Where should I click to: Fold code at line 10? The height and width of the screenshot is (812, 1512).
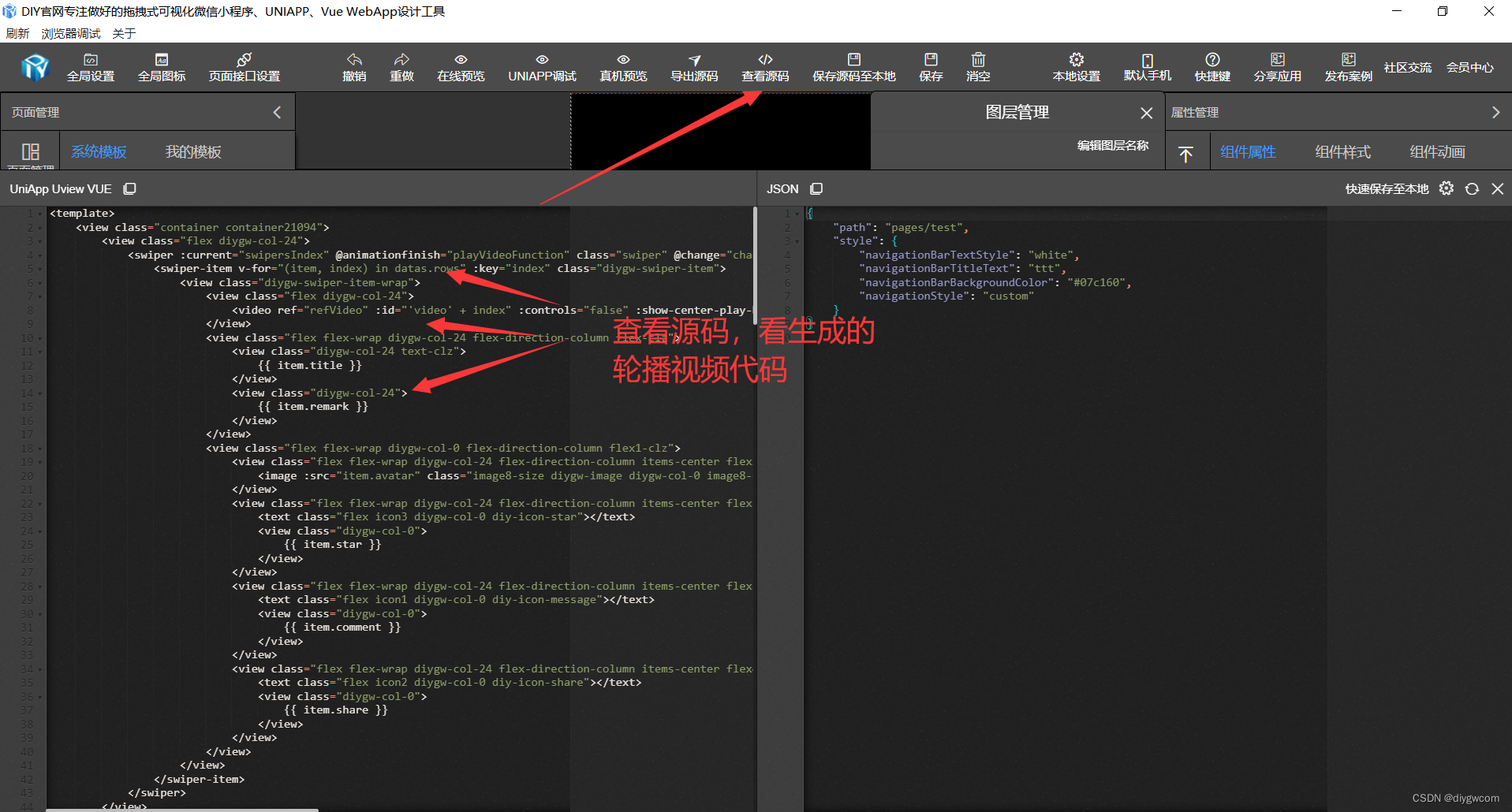[40, 338]
